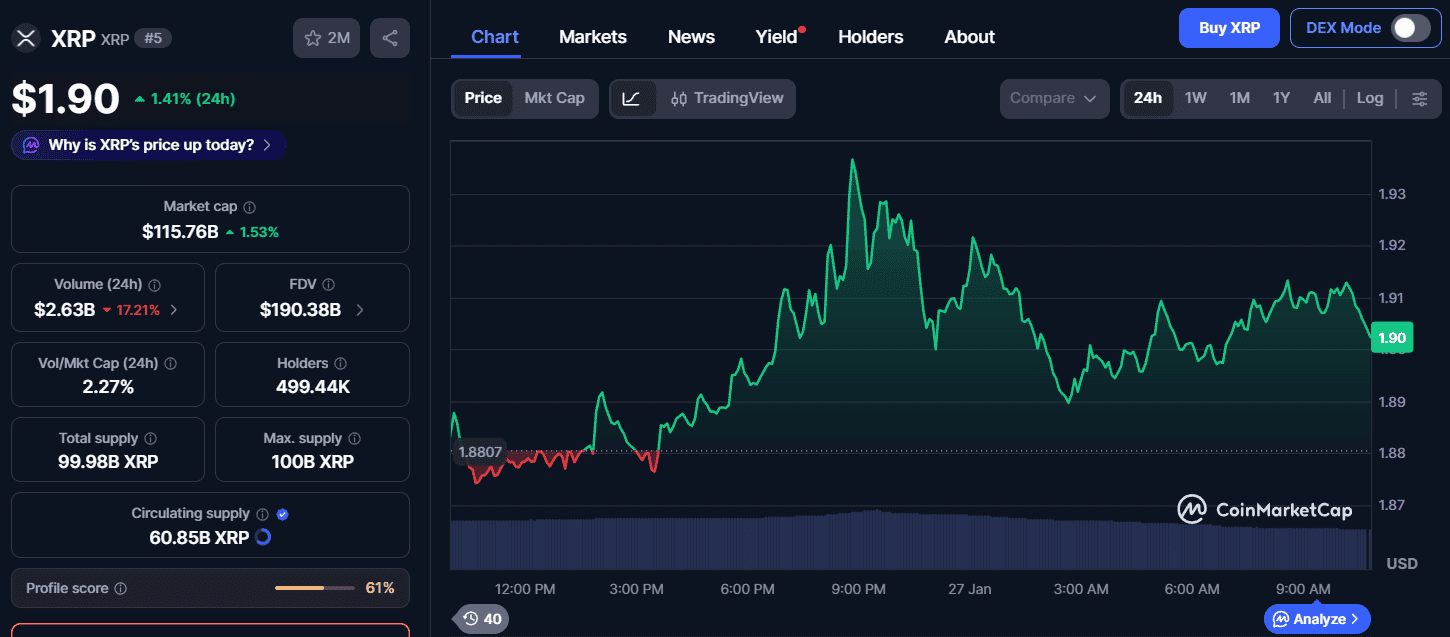Open the chart settings sliders icon
Screen dimensions: 1450x637
[1419, 98]
